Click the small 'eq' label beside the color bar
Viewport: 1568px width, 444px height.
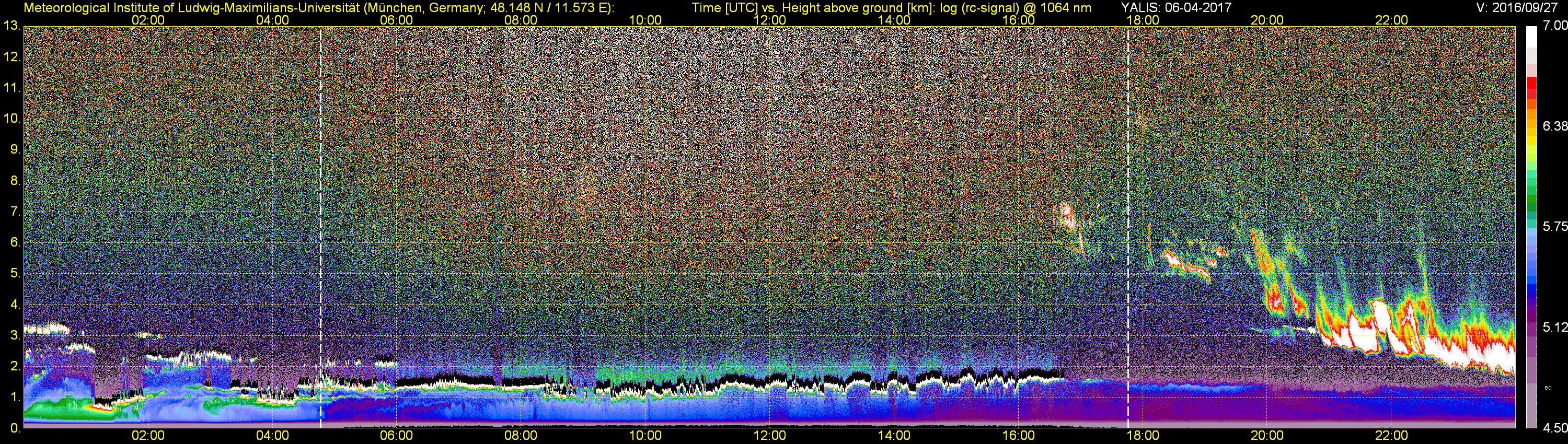pyautogui.click(x=1548, y=388)
